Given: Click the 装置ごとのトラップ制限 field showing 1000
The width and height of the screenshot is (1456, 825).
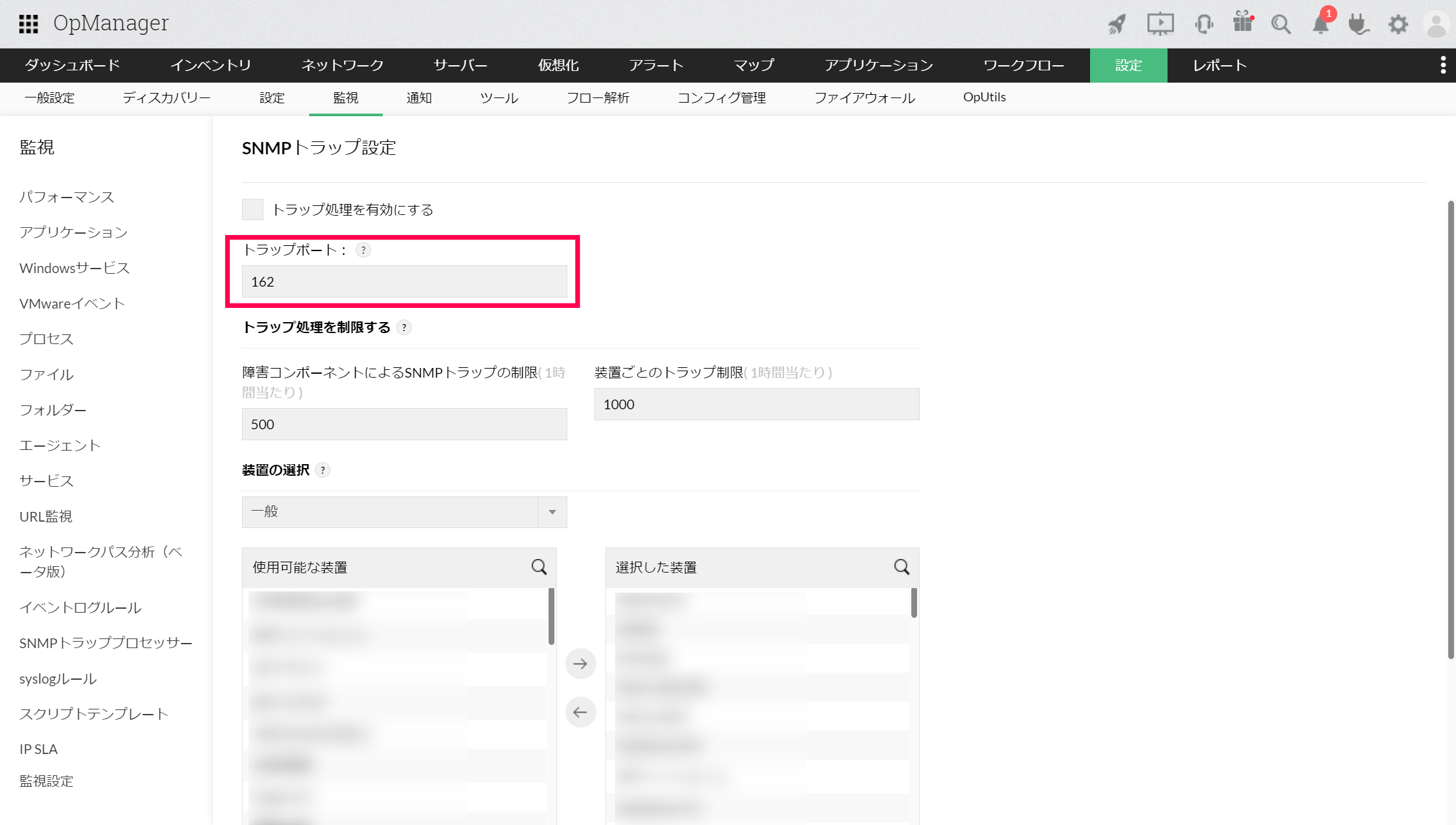Looking at the screenshot, I should coord(756,404).
